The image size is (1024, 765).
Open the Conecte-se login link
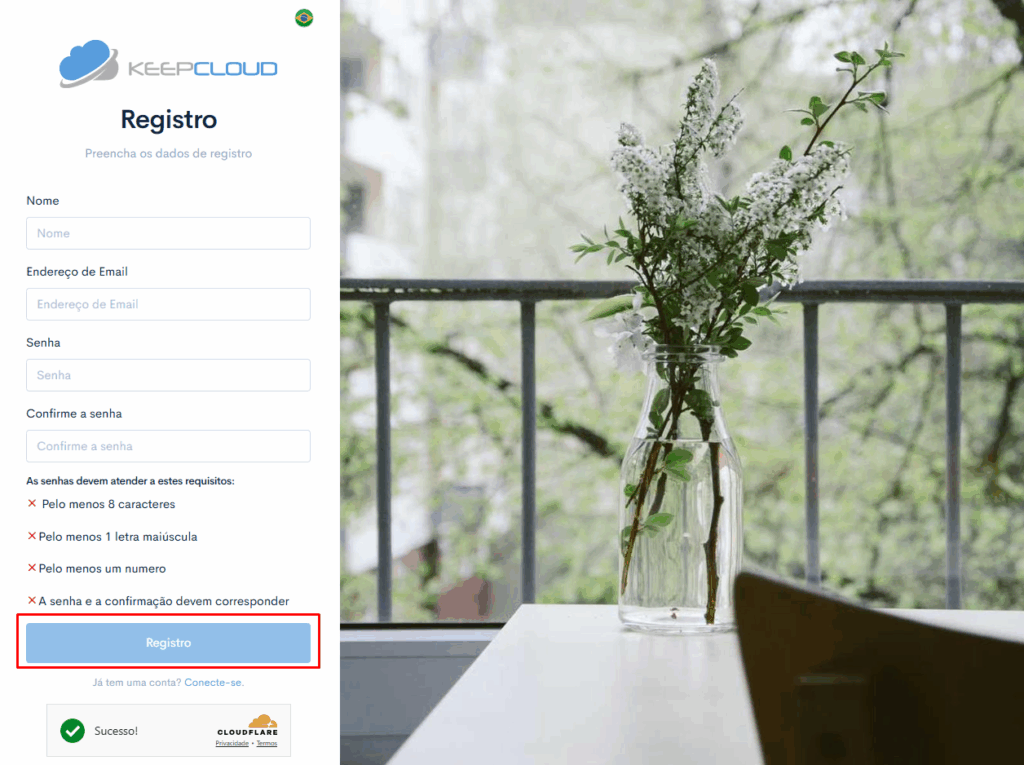coord(214,683)
